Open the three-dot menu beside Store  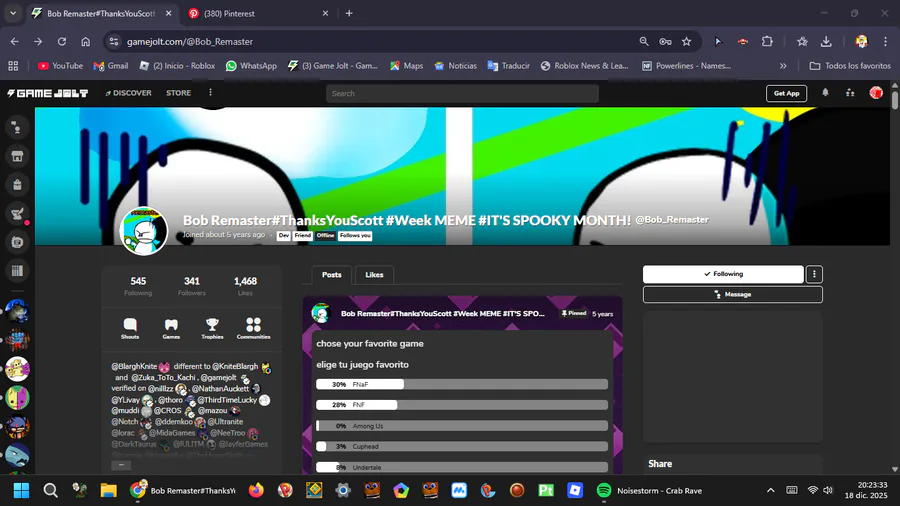click(x=210, y=92)
